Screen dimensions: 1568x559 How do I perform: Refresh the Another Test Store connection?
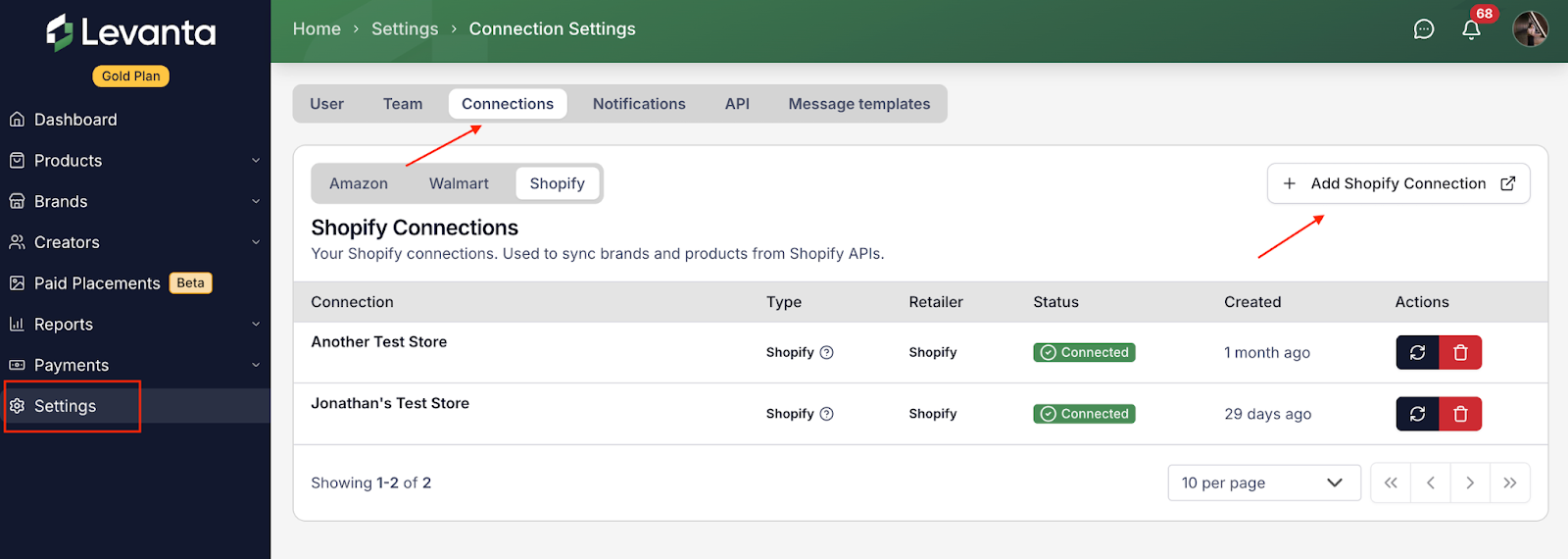coord(1417,352)
